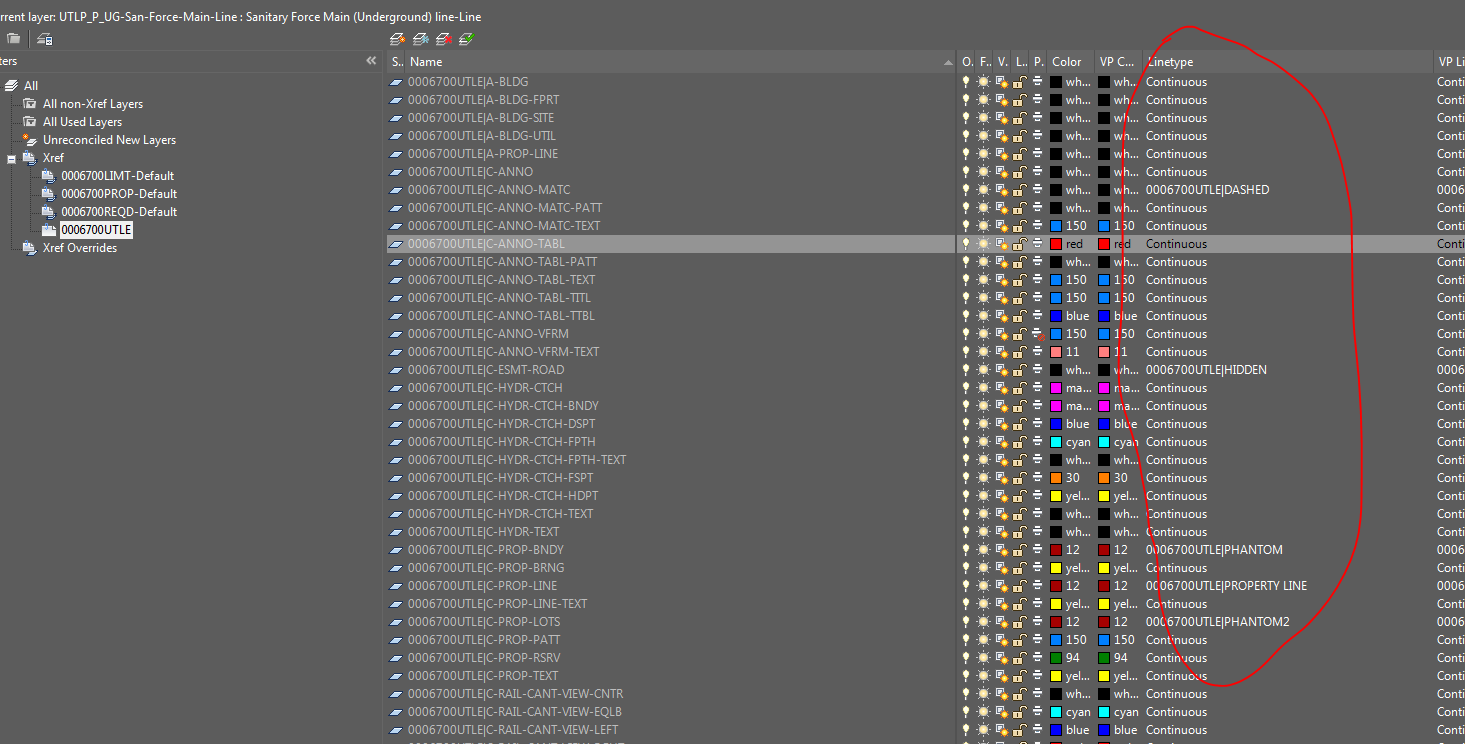Collapse the Filters panel with double chevron
Viewport: 1465px width, 744px height.
click(372, 61)
